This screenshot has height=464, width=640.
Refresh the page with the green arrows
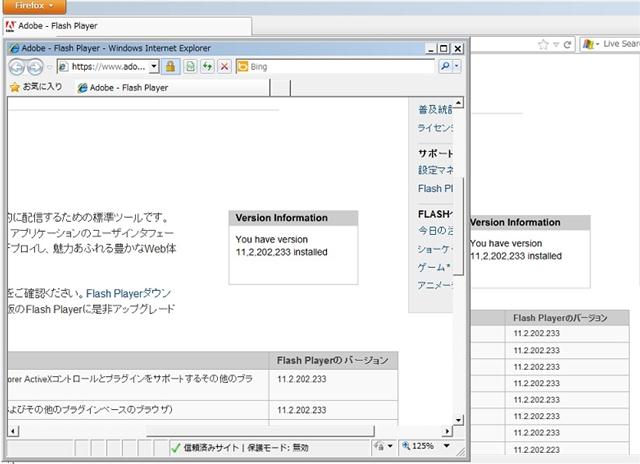coord(207,66)
